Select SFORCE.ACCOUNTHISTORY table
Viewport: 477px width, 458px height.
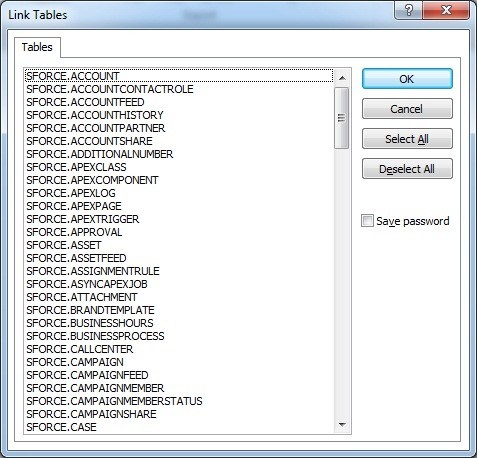pyautogui.click(x=179, y=115)
